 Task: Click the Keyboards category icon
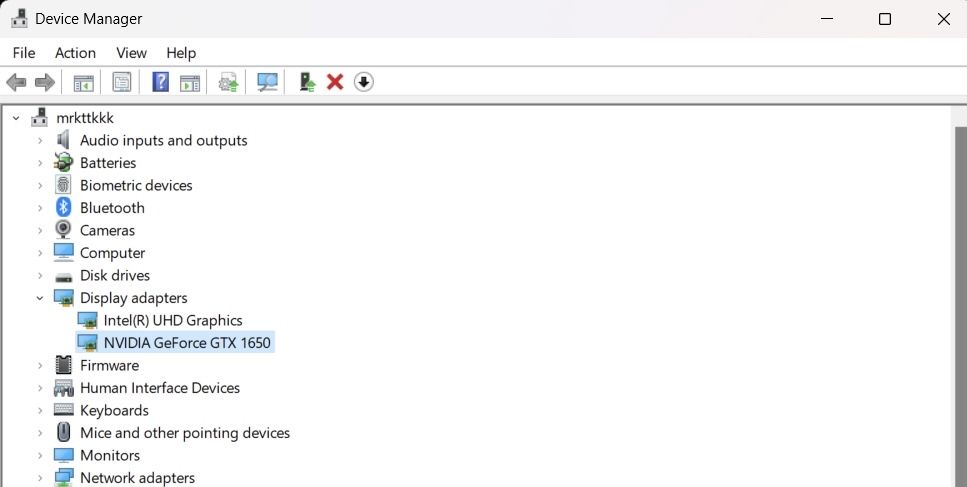(x=63, y=410)
